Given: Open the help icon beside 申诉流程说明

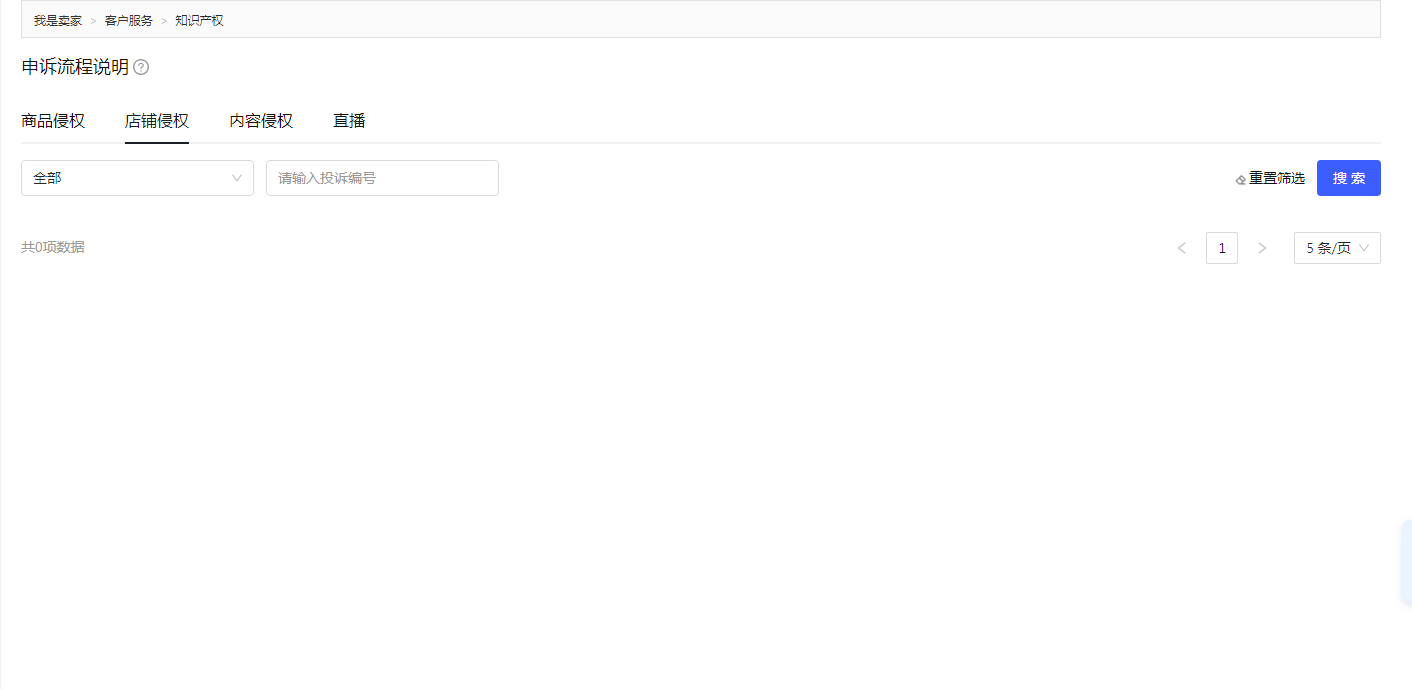Looking at the screenshot, I should (x=141, y=67).
